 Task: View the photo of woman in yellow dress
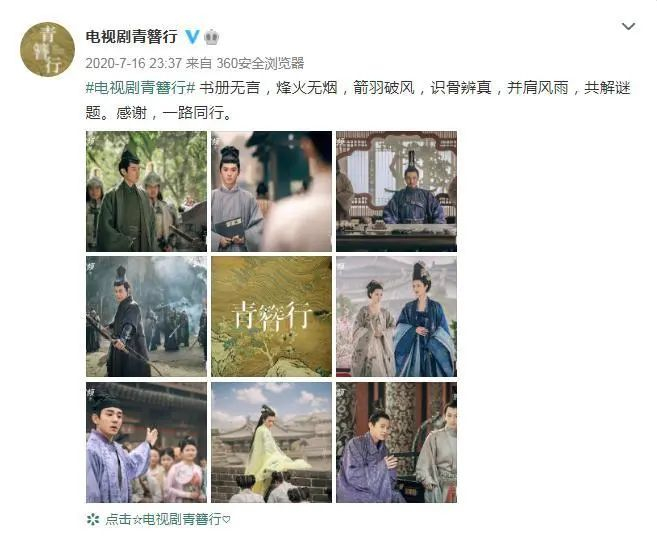pos(272,442)
